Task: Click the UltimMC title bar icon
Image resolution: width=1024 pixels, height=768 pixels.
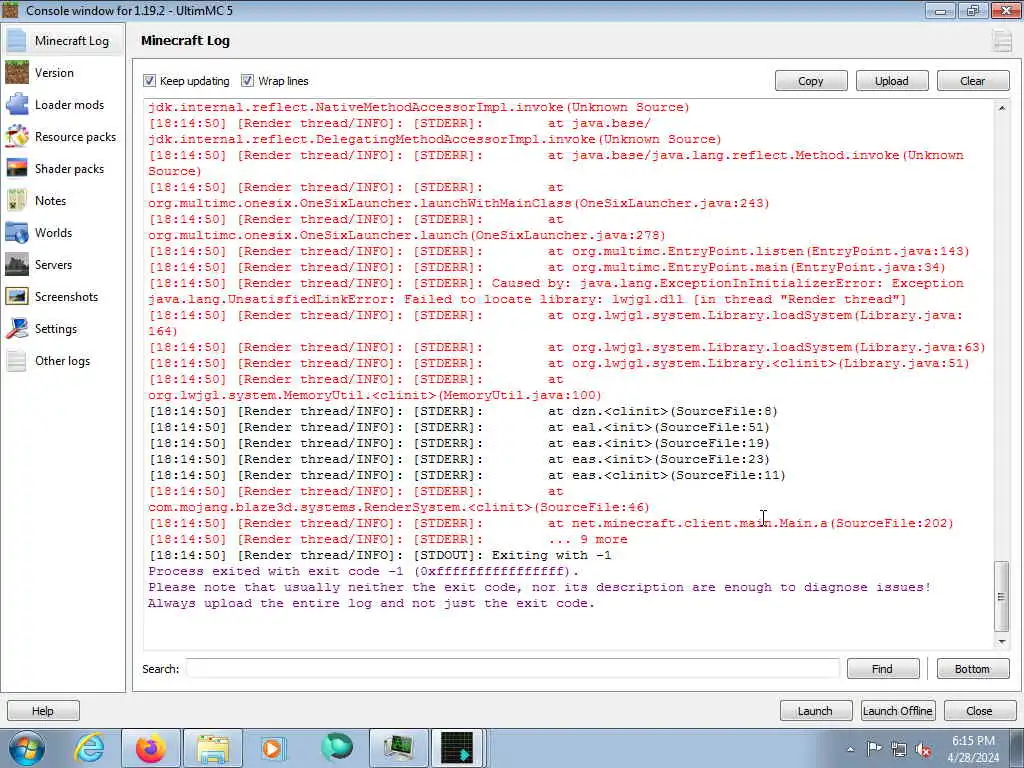Action: tap(10, 10)
